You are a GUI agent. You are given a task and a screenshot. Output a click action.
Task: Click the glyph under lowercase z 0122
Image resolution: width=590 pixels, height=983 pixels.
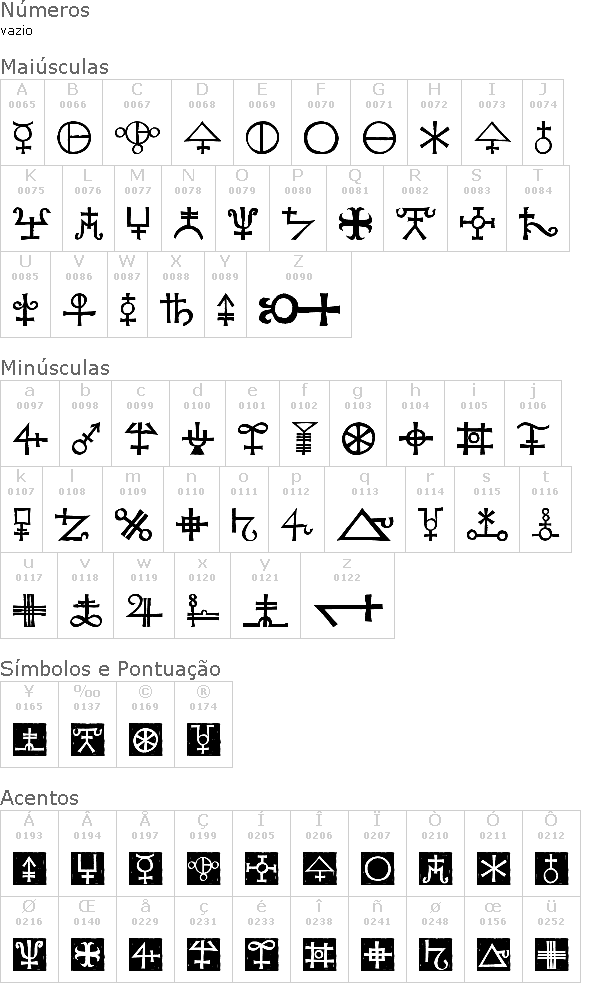tap(348, 610)
